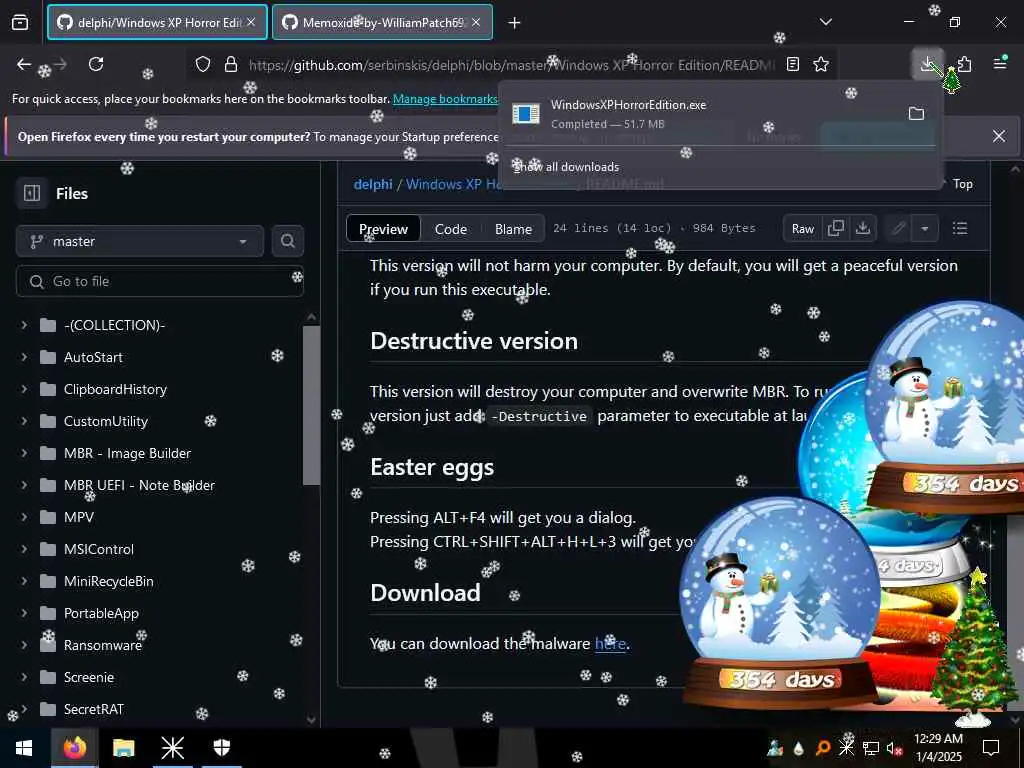Image resolution: width=1024 pixels, height=768 pixels.
Task: Click the file tree search icon
Action: pyautogui.click(x=287, y=242)
